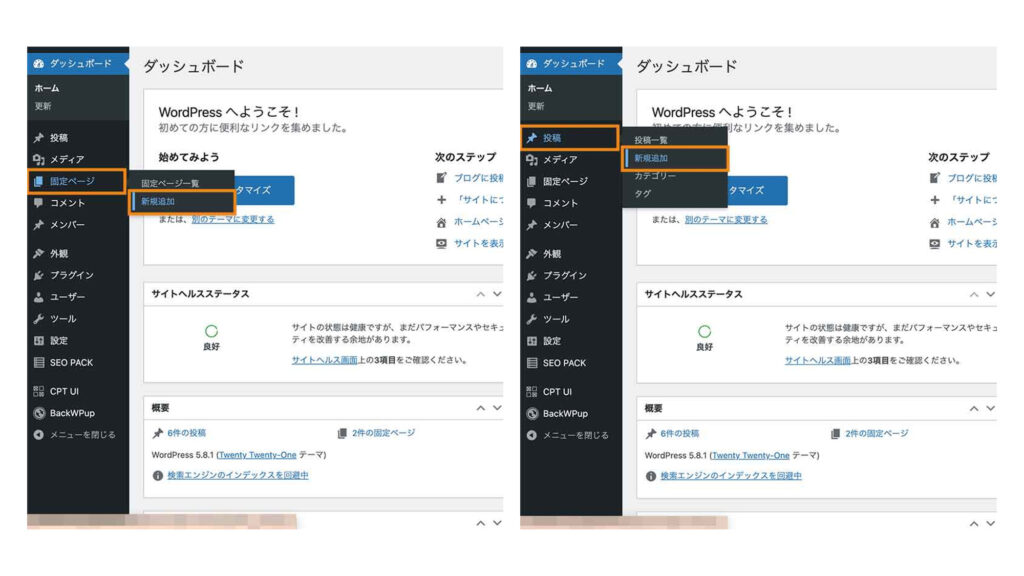Screen dimensions: 1024x576
Task: Click the ユーザー (Users) sidebar icon
Action: click(x=40, y=298)
